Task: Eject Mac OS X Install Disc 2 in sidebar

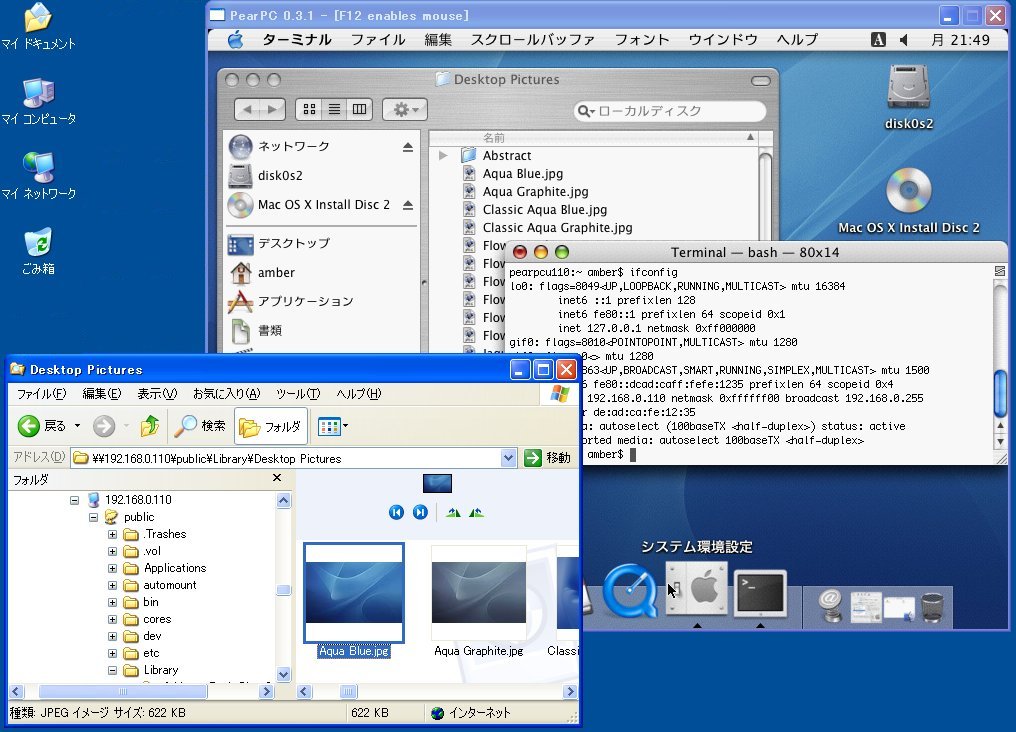Action: click(x=408, y=205)
